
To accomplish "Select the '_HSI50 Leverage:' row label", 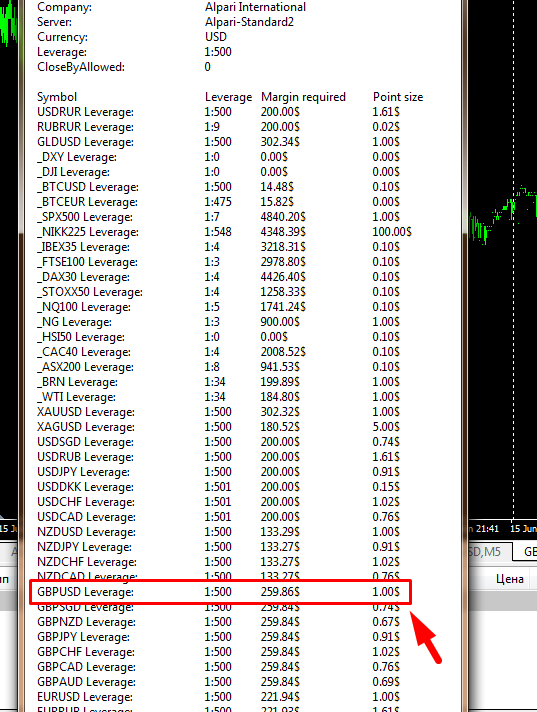I will click(x=81, y=337).
